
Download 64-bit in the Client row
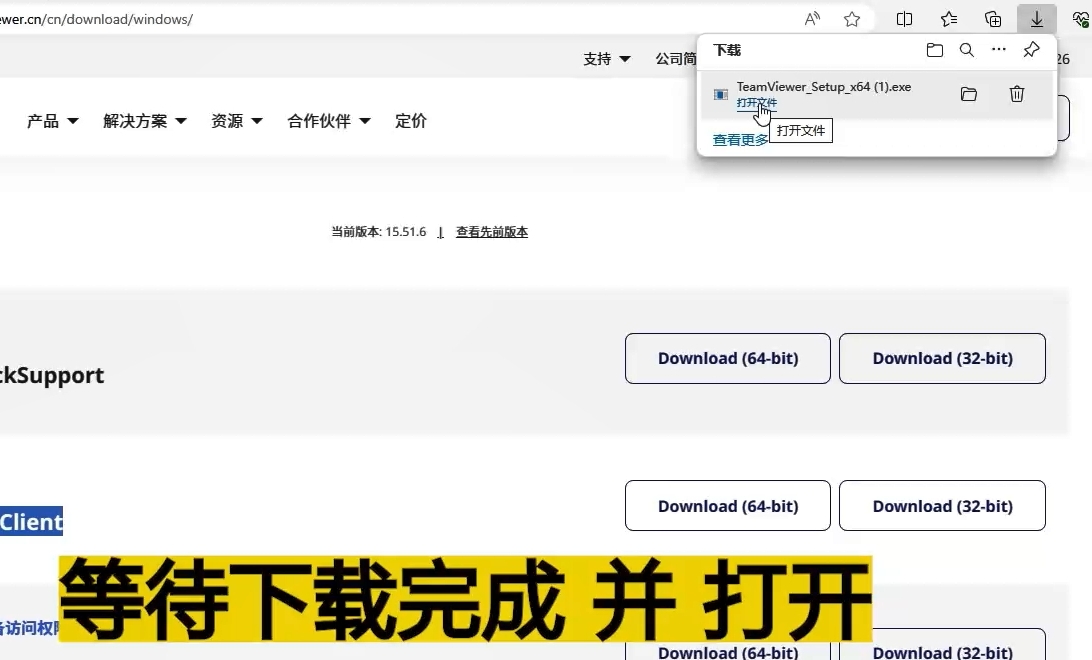[728, 506]
